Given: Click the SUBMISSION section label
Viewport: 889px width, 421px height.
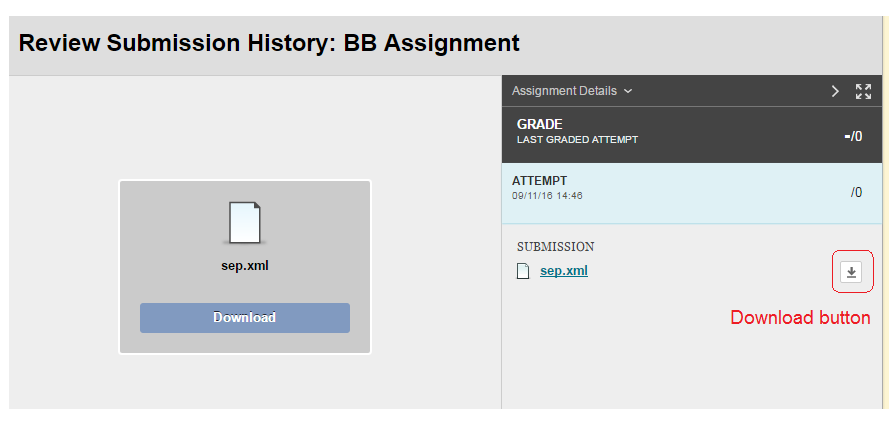Looking at the screenshot, I should [x=555, y=246].
